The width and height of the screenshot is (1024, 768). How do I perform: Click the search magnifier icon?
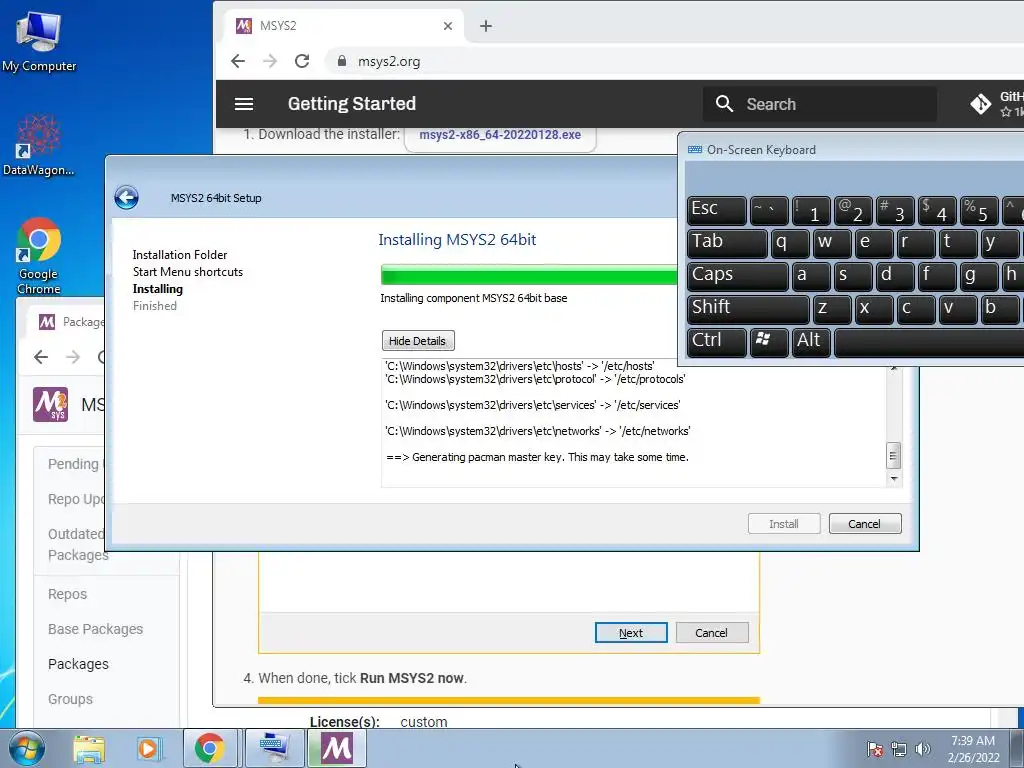(x=724, y=104)
